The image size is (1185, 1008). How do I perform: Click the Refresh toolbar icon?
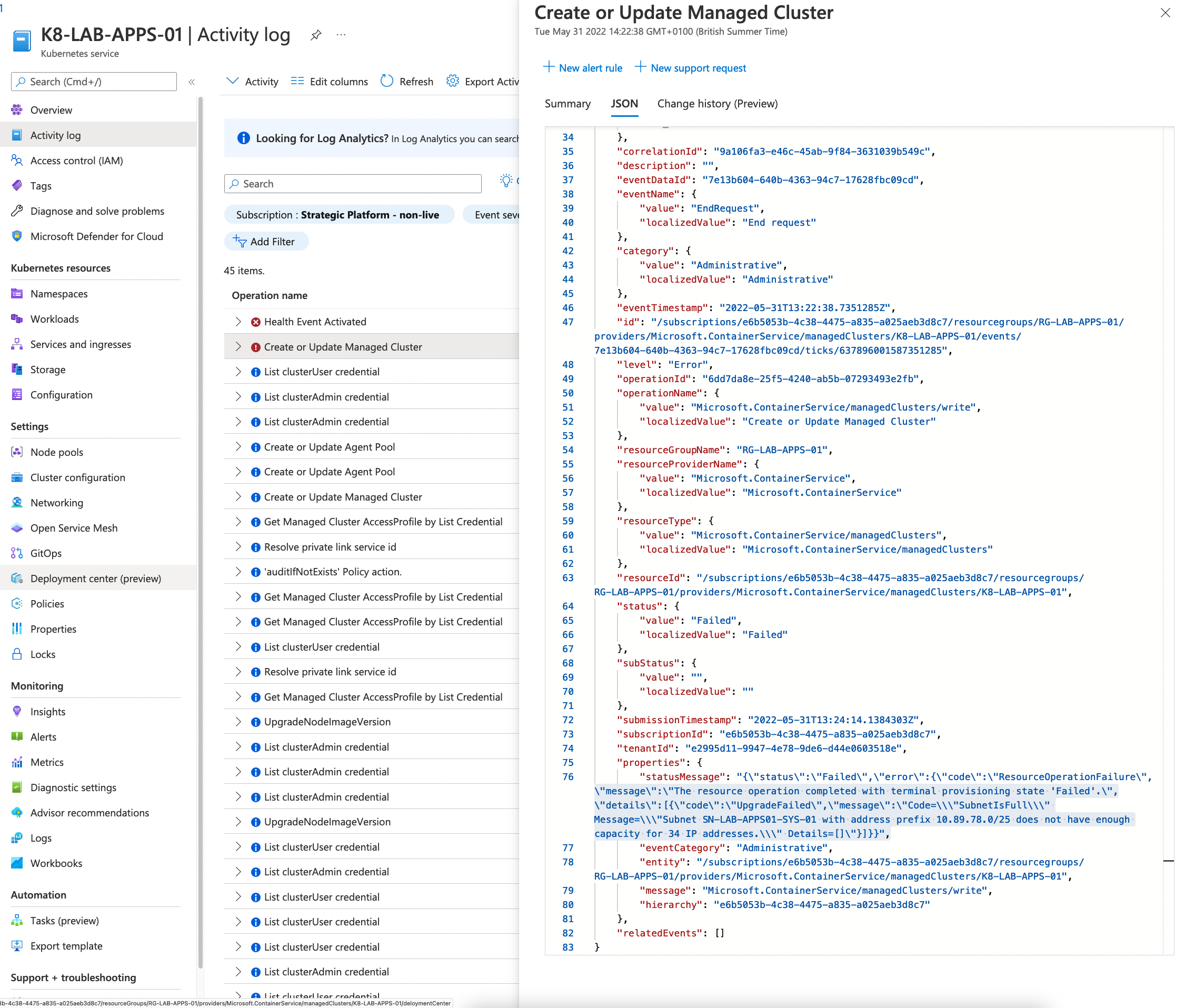point(387,81)
